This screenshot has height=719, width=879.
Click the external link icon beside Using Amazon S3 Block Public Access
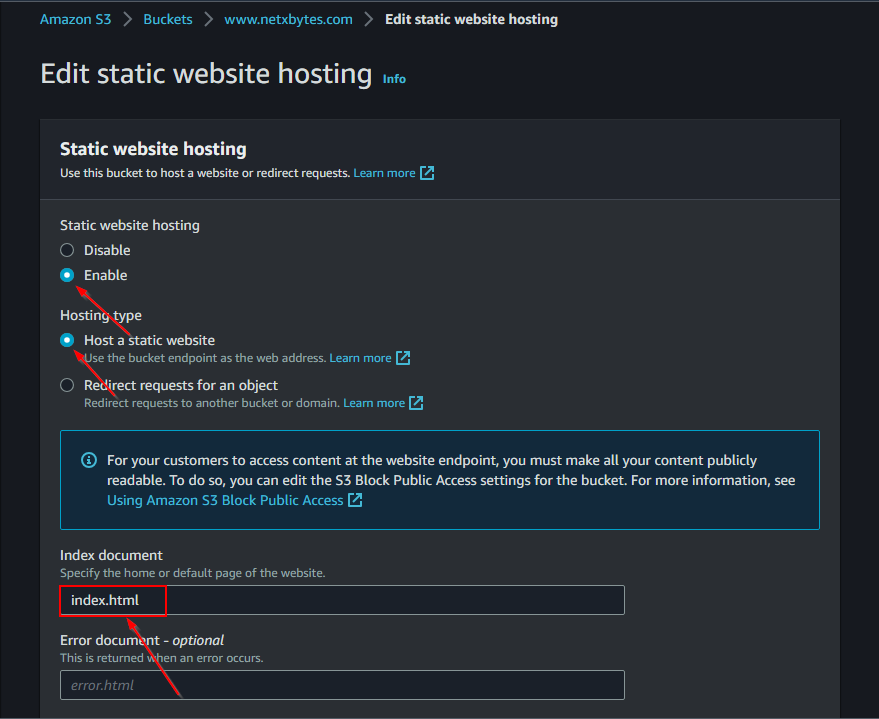click(355, 500)
